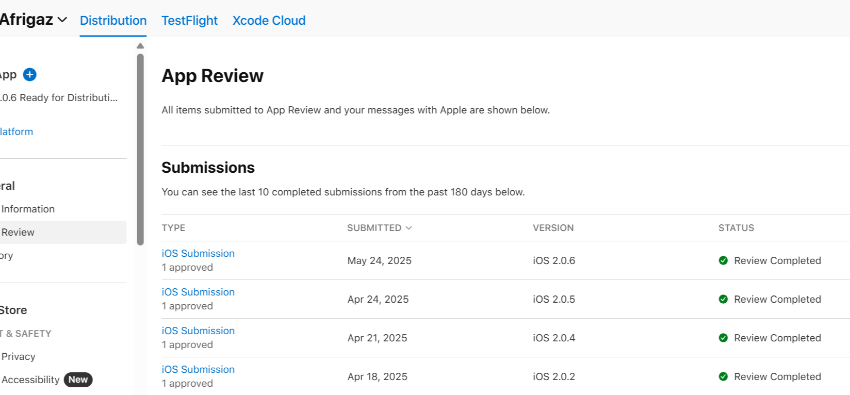Add a new platform with plus icon
The height and width of the screenshot is (395, 850).
[x=30, y=75]
